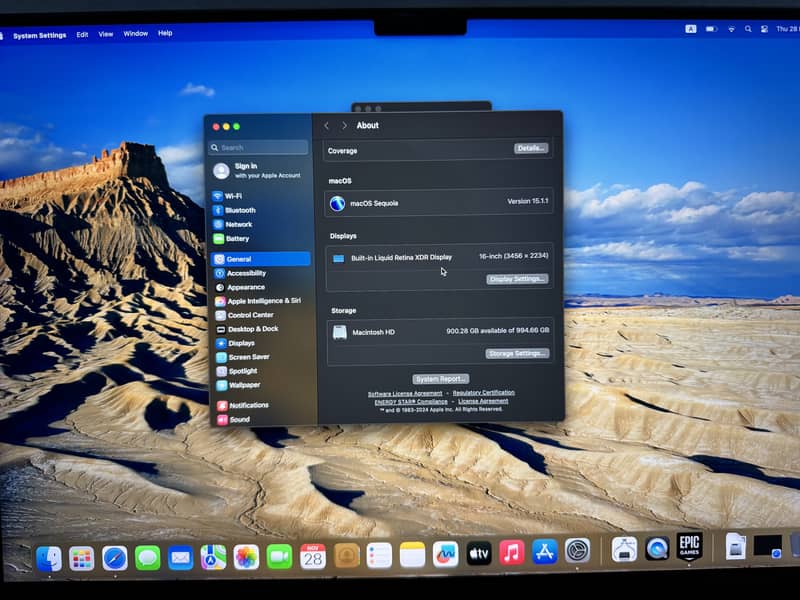Open Battery settings in the sidebar
This screenshot has width=800, height=600.
(236, 239)
